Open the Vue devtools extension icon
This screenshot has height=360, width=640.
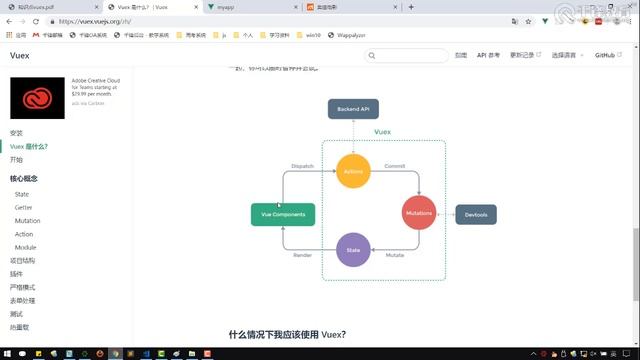(x=545, y=21)
